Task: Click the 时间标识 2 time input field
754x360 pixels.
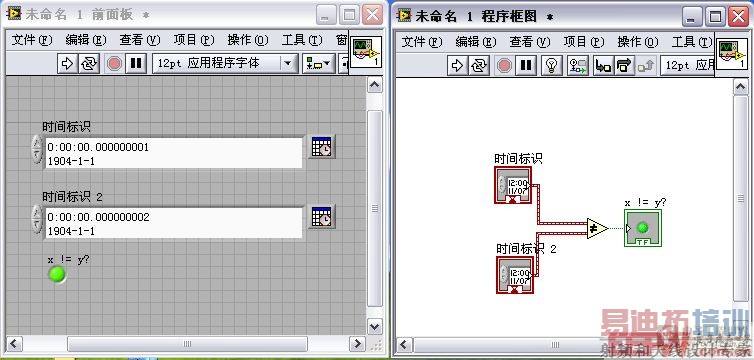Action: (174, 223)
